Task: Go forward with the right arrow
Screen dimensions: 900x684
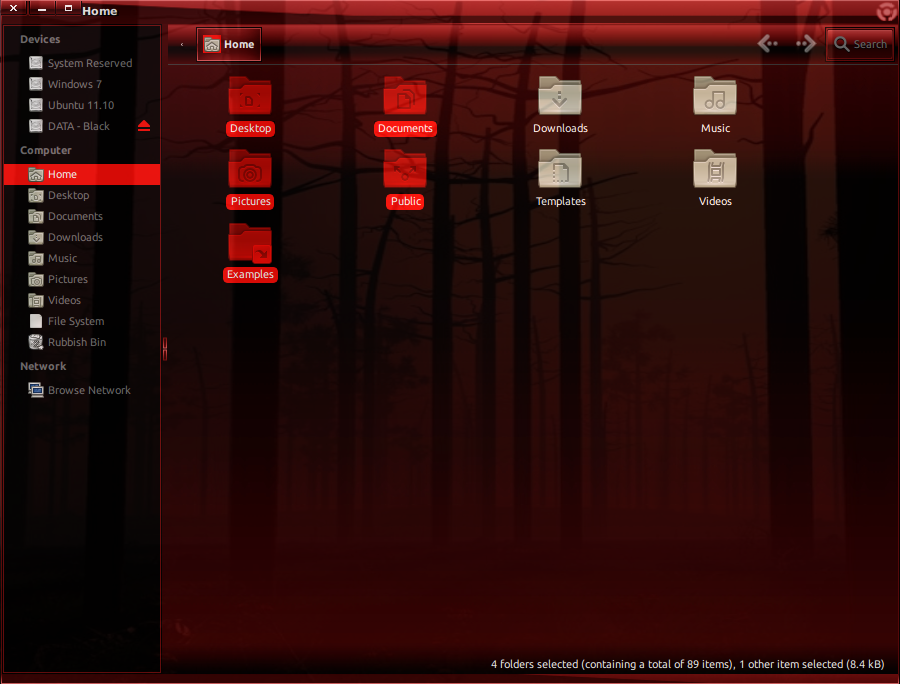Action: (x=806, y=44)
